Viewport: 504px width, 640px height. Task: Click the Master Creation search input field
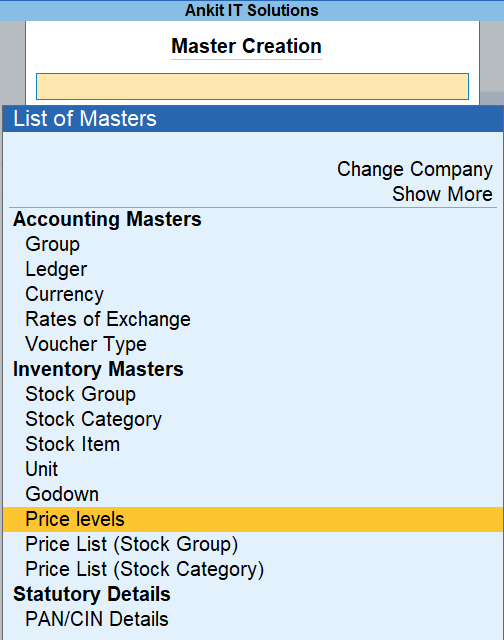[252, 87]
